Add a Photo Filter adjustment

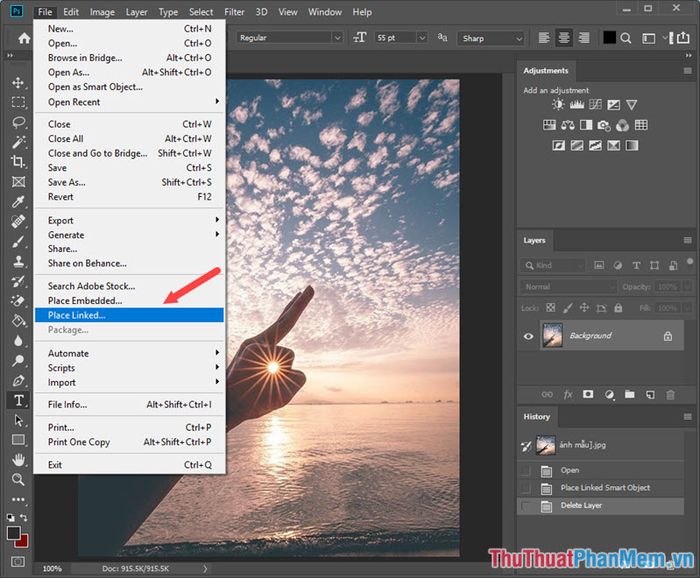tap(604, 125)
